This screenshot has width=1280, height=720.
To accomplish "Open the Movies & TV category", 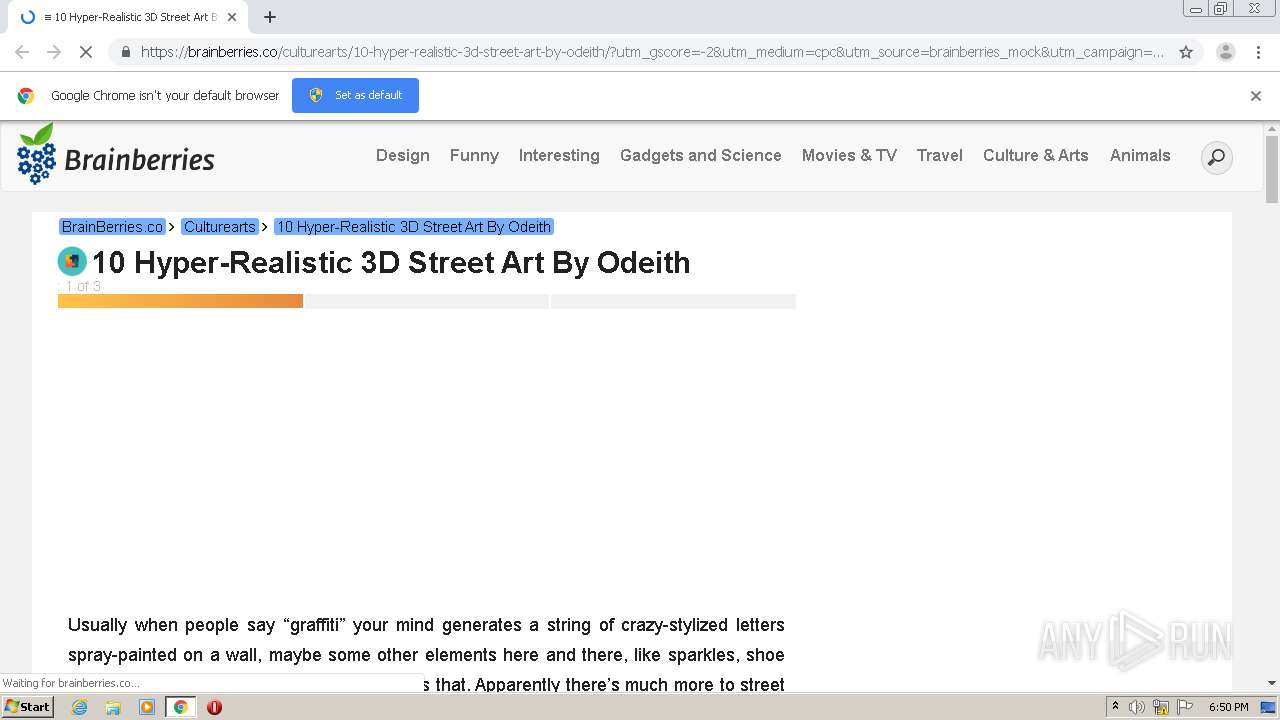I will point(849,155).
